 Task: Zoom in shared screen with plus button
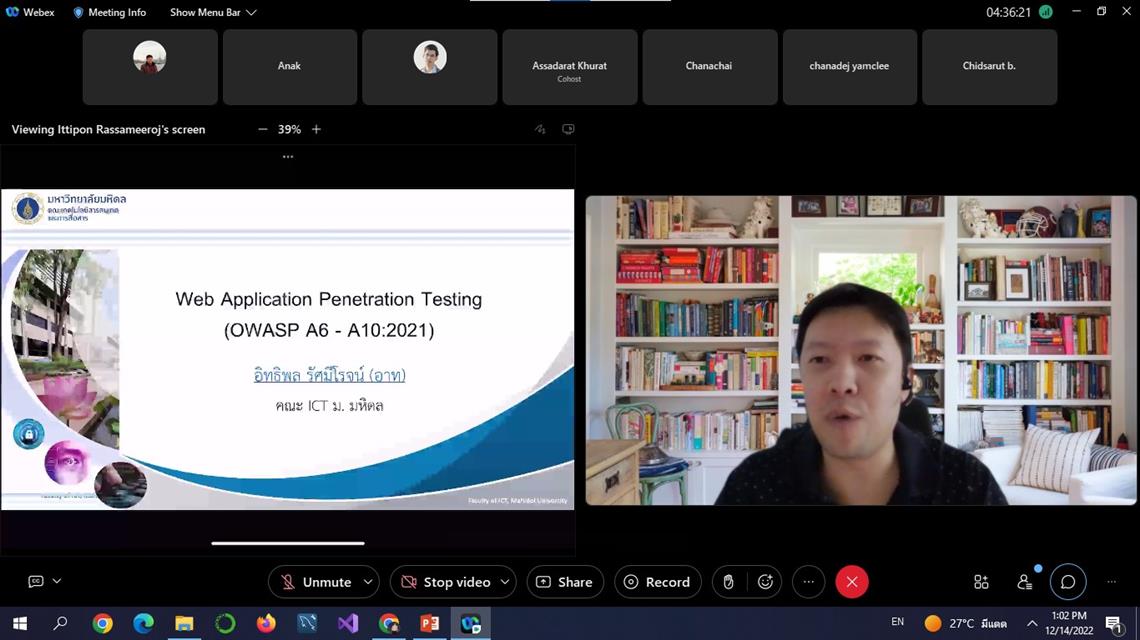pyautogui.click(x=316, y=129)
